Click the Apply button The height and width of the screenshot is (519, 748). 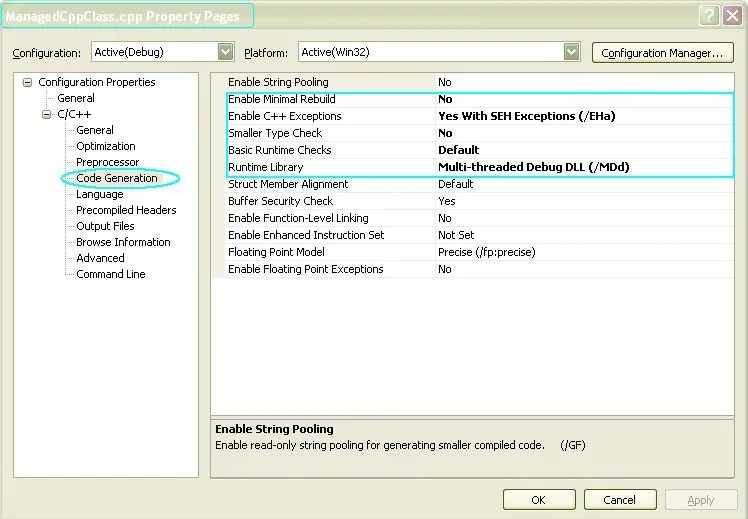[701, 499]
